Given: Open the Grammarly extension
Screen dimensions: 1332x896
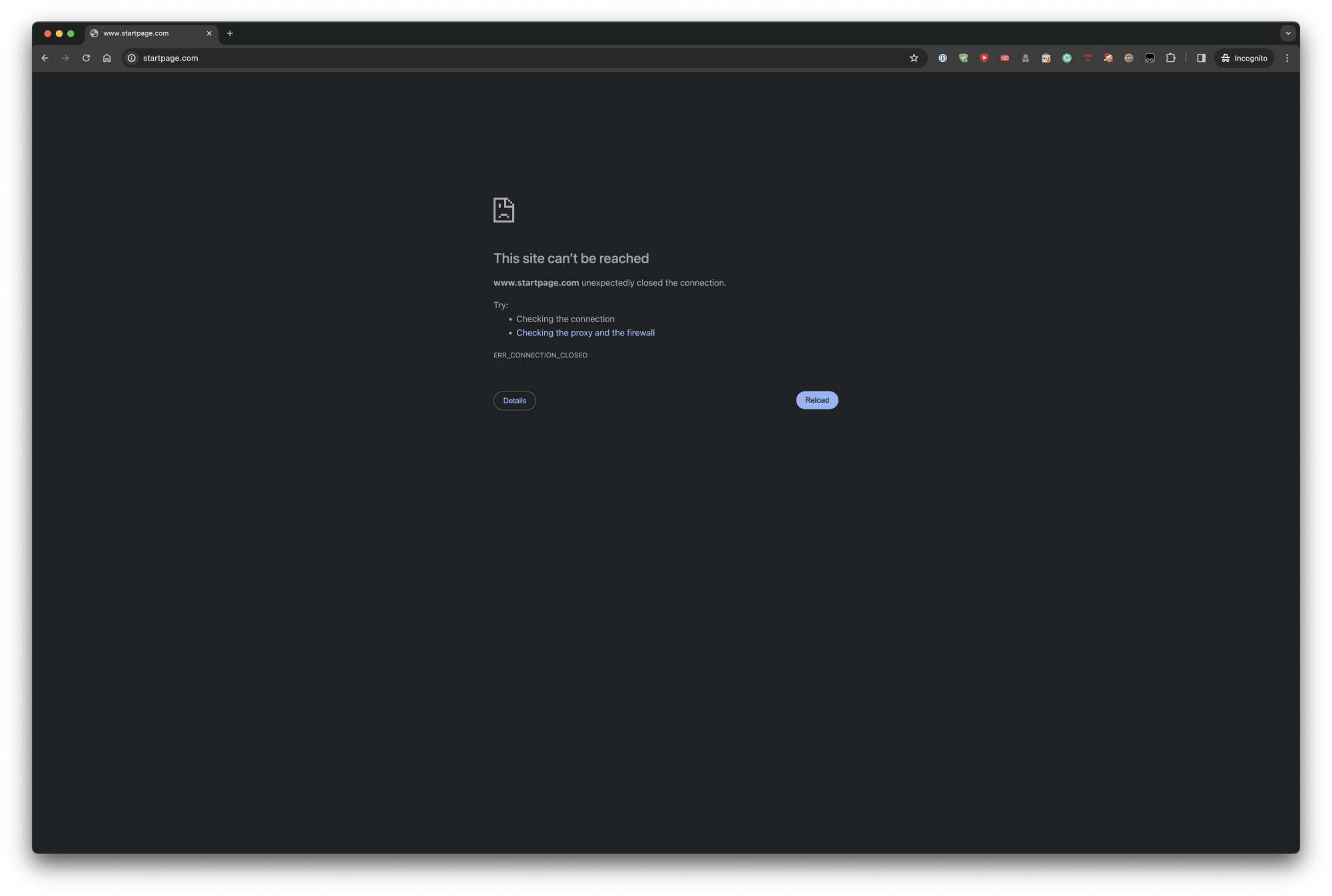Looking at the screenshot, I should pyautogui.click(x=1066, y=58).
